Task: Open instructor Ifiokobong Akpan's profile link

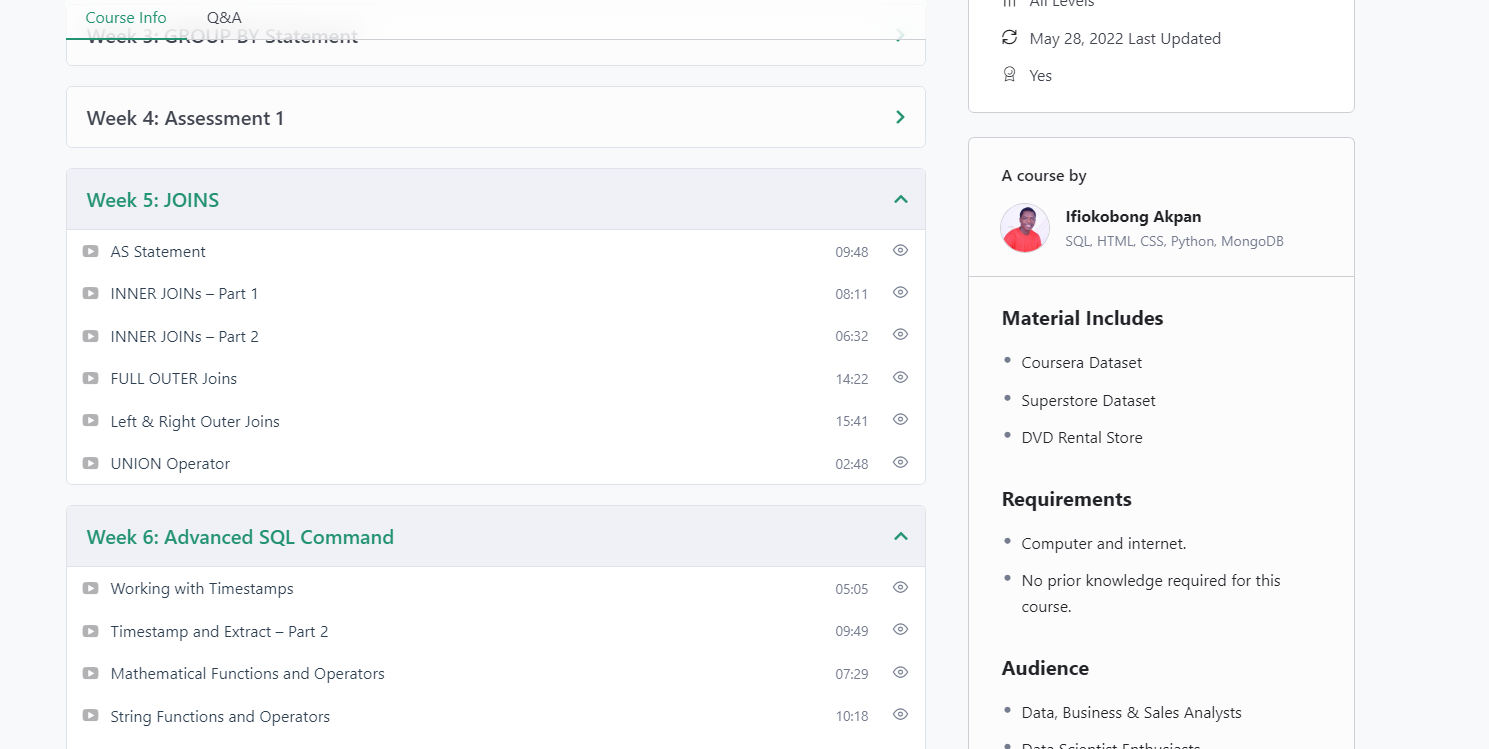Action: click(1133, 217)
